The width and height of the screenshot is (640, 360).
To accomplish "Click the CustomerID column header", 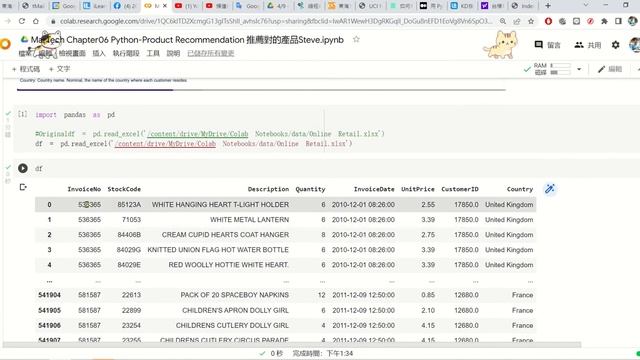I will (460, 189).
